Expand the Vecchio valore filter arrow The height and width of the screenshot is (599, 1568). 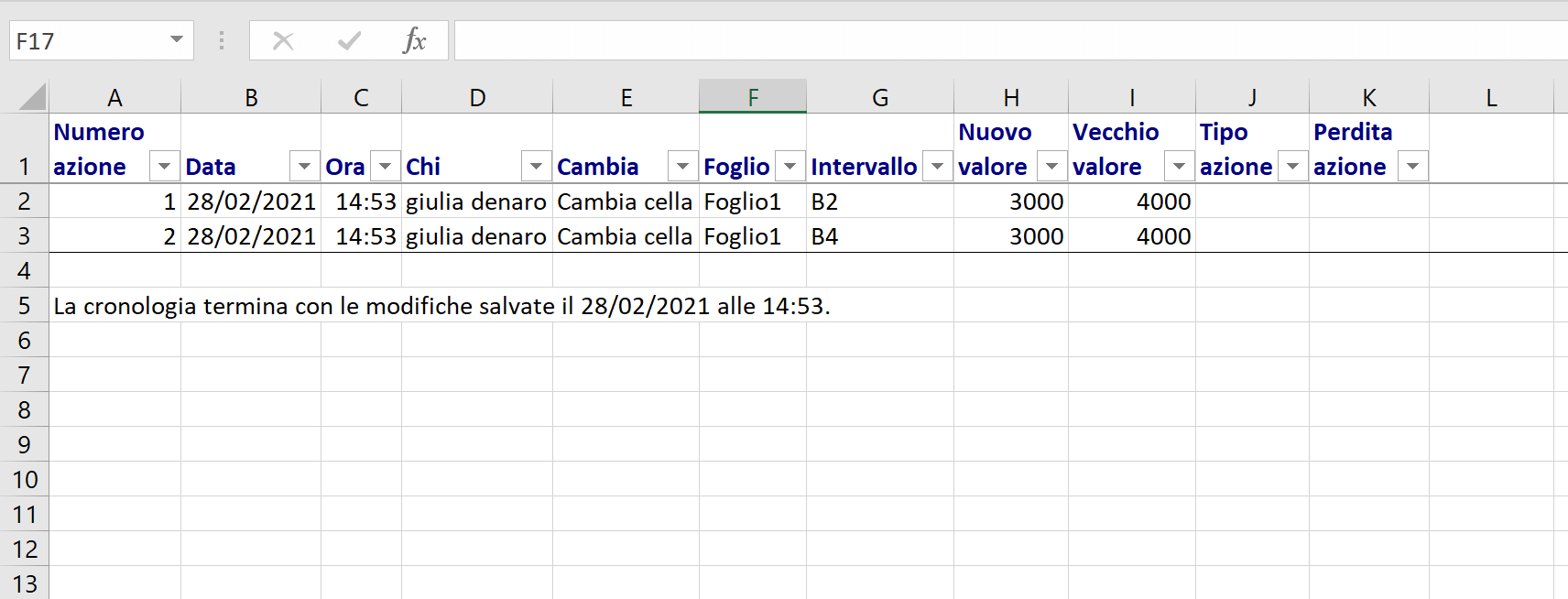[1179, 166]
